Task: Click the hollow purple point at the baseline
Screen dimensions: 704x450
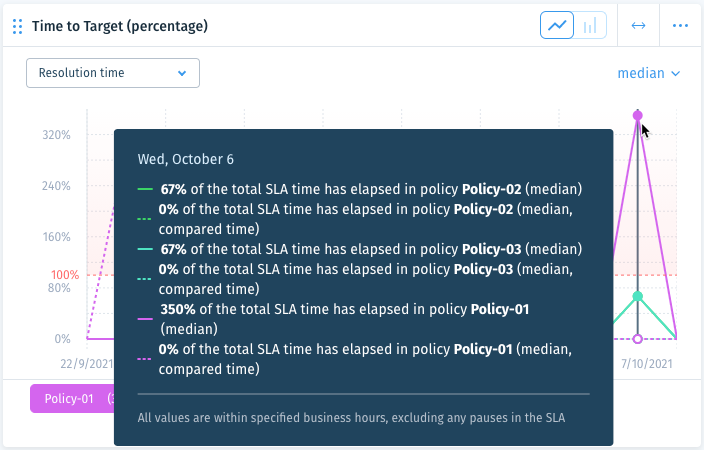Action: [638, 339]
